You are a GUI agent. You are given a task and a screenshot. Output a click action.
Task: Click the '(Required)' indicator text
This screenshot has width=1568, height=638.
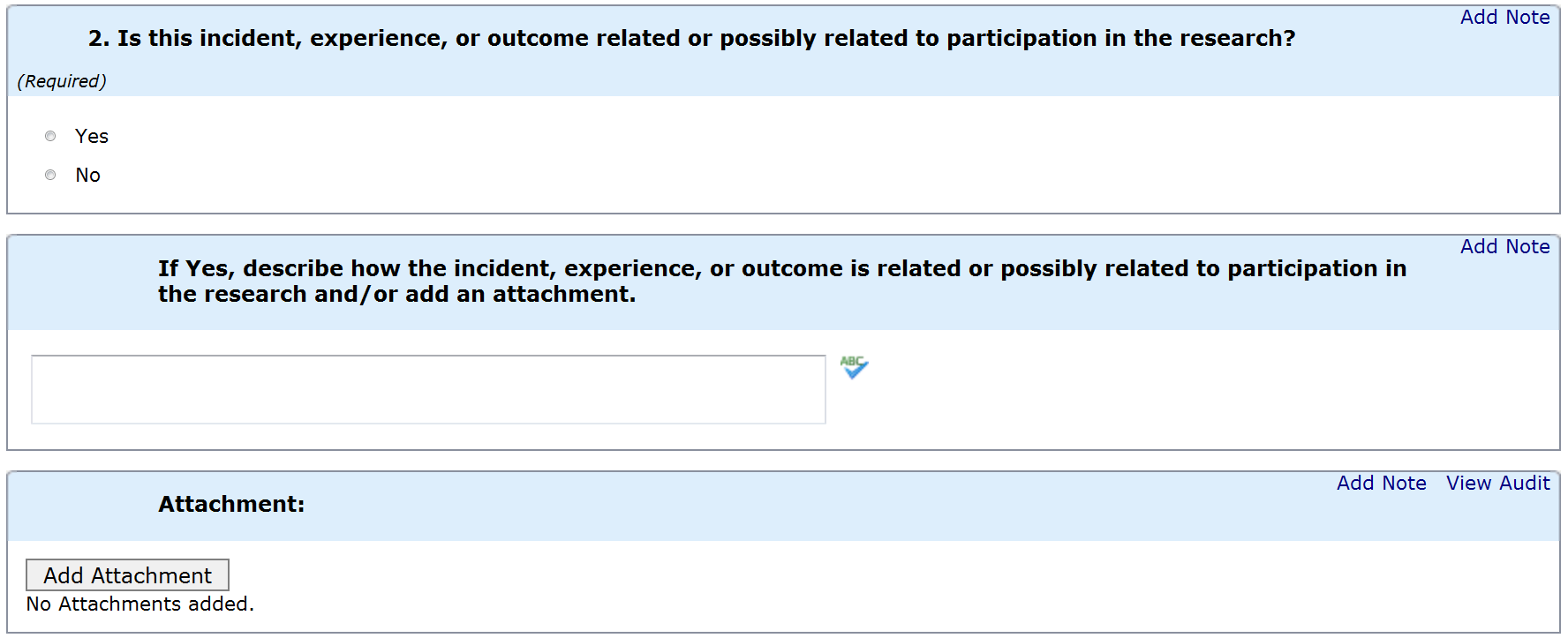pos(62,81)
